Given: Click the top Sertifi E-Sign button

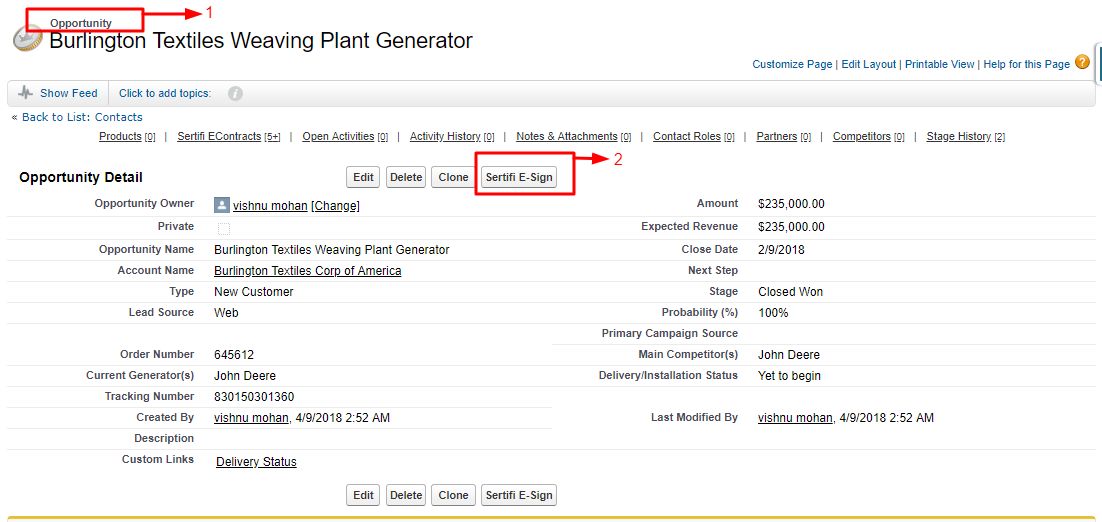Looking at the screenshot, I should (519, 178).
